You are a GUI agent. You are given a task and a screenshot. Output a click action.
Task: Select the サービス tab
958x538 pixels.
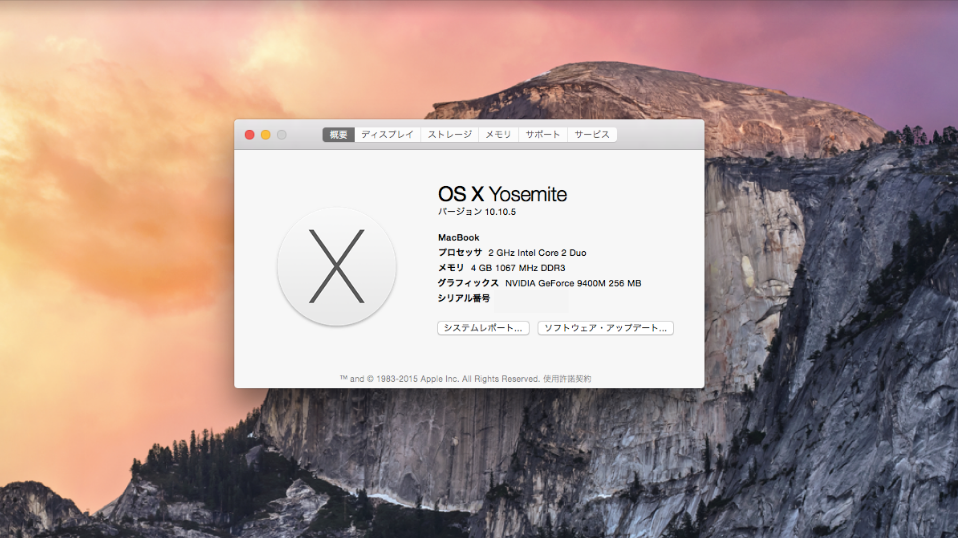(x=592, y=134)
